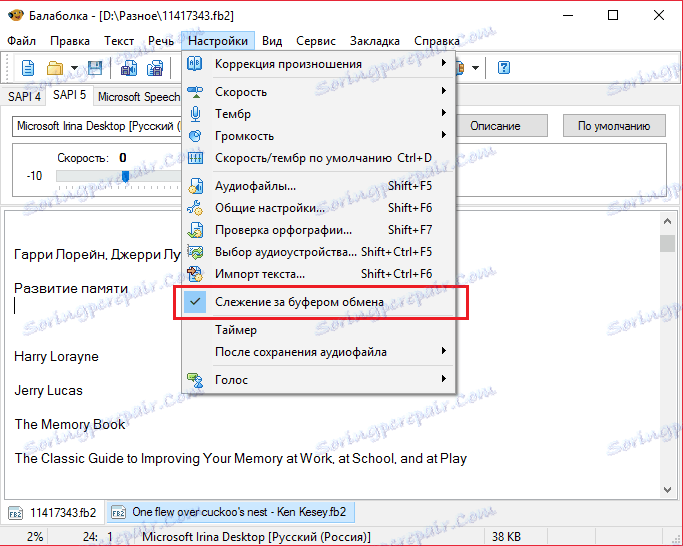Image resolution: width=683 pixels, height=546 pixels.
Task: Expand the Голос submenu
Action: coord(443,379)
